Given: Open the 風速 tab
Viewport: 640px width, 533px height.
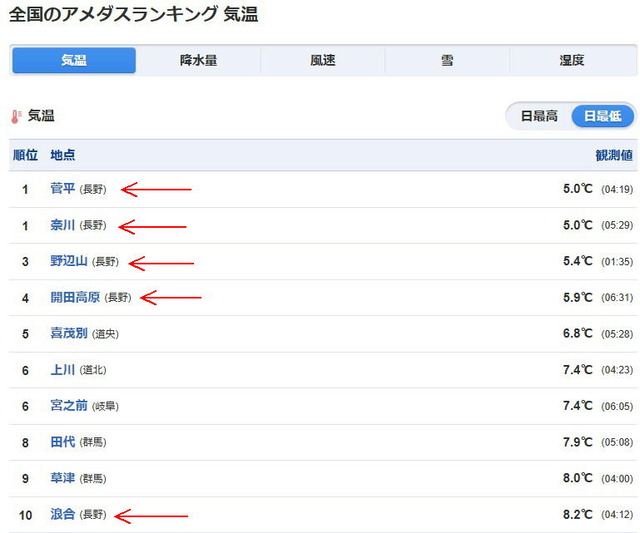Looking at the screenshot, I should pyautogui.click(x=322, y=60).
